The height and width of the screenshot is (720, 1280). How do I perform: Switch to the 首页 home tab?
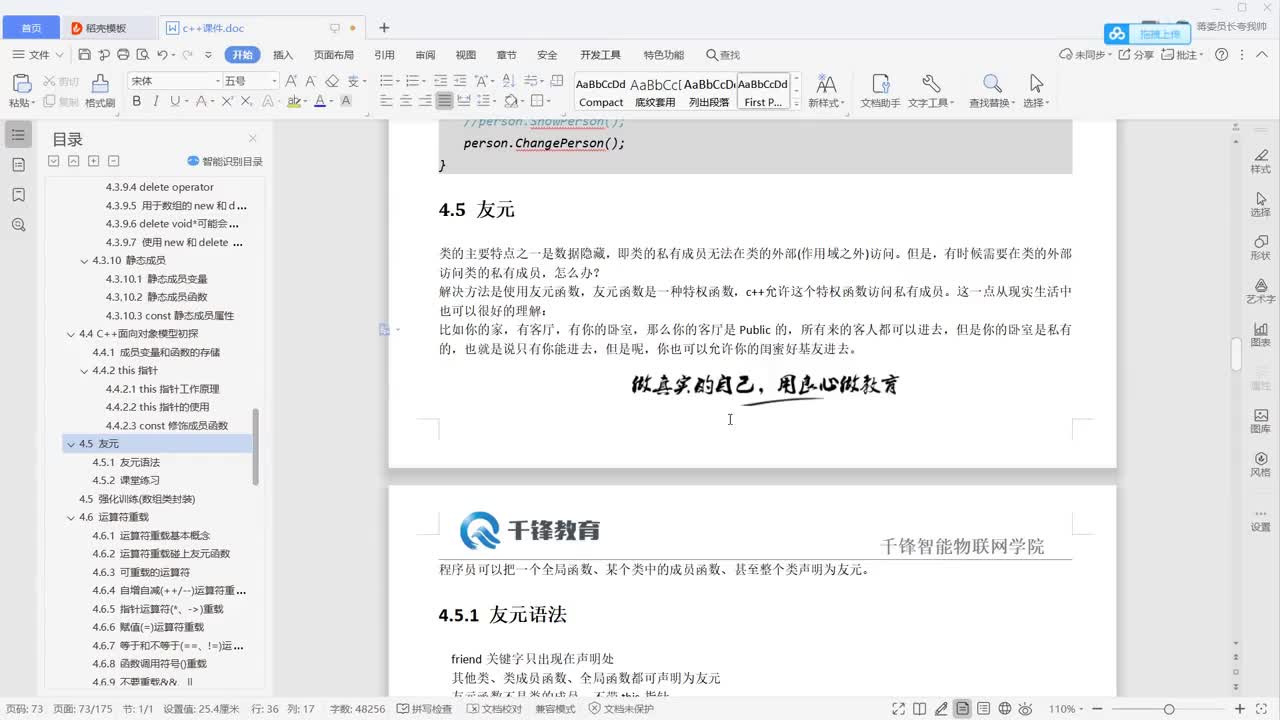pyautogui.click(x=31, y=28)
